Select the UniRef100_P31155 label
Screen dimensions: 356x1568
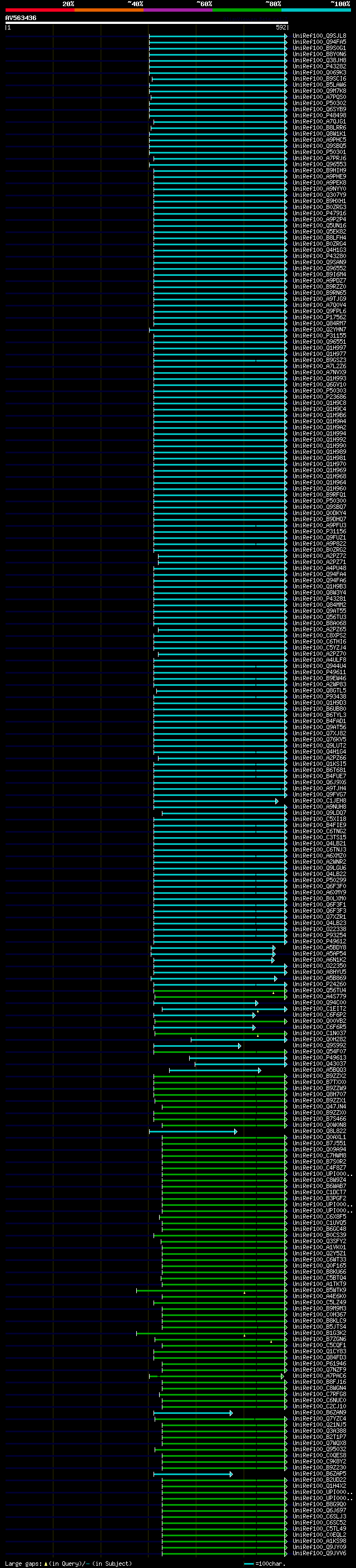pyautogui.click(x=319, y=335)
